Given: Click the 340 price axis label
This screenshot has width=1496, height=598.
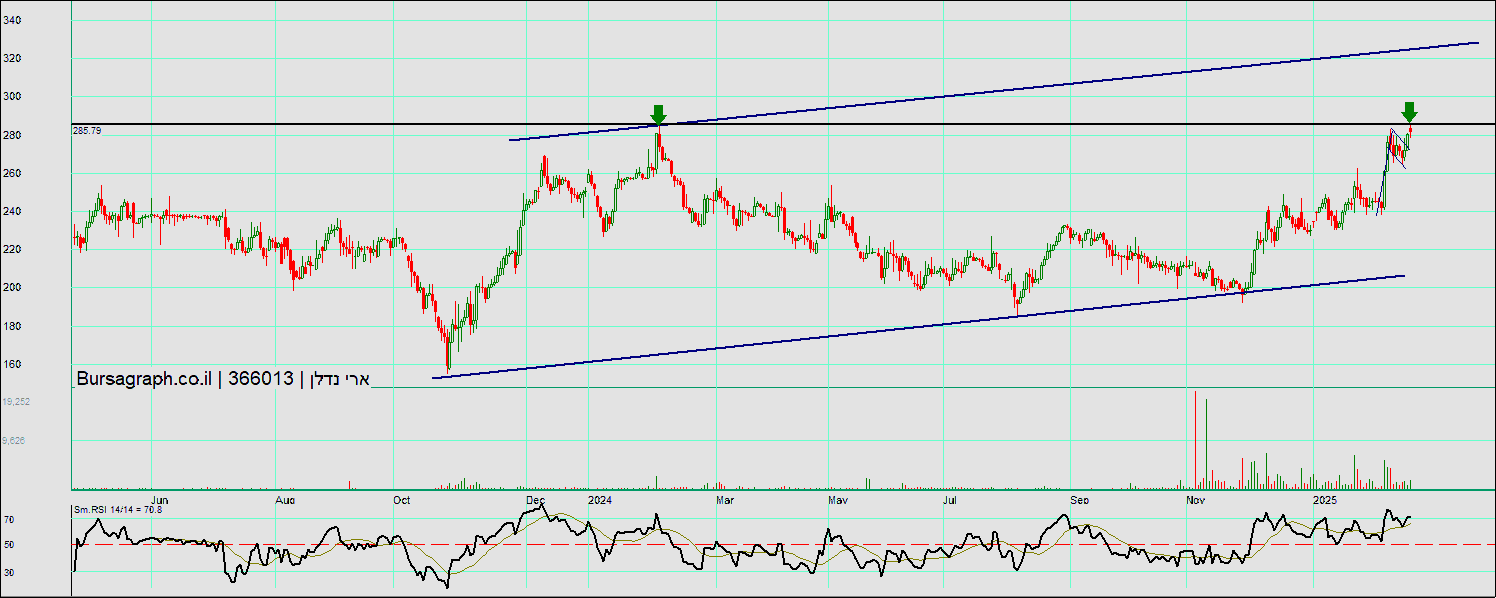Looking at the screenshot, I should tap(12, 20).
